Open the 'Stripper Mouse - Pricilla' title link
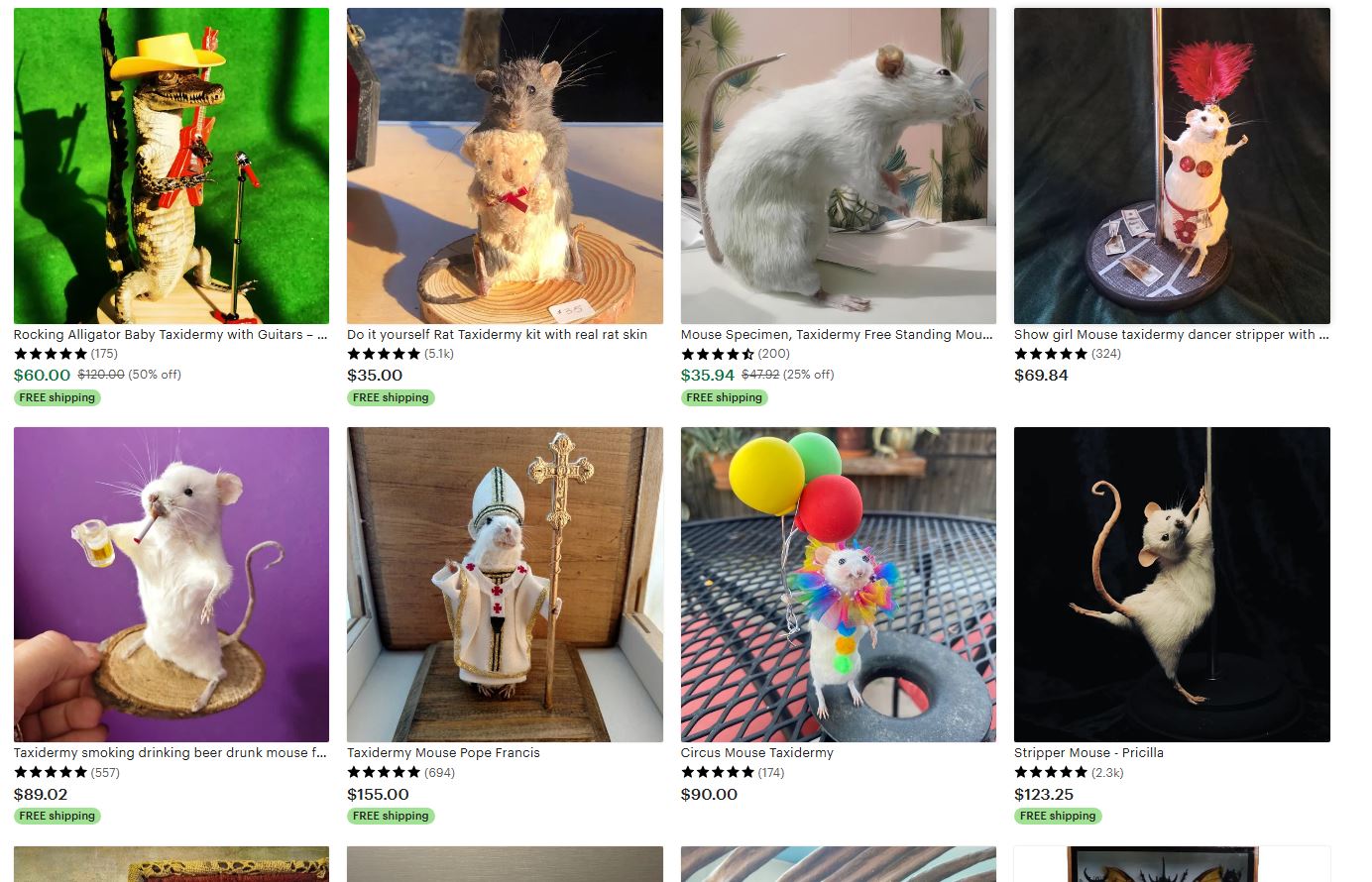 (1088, 753)
